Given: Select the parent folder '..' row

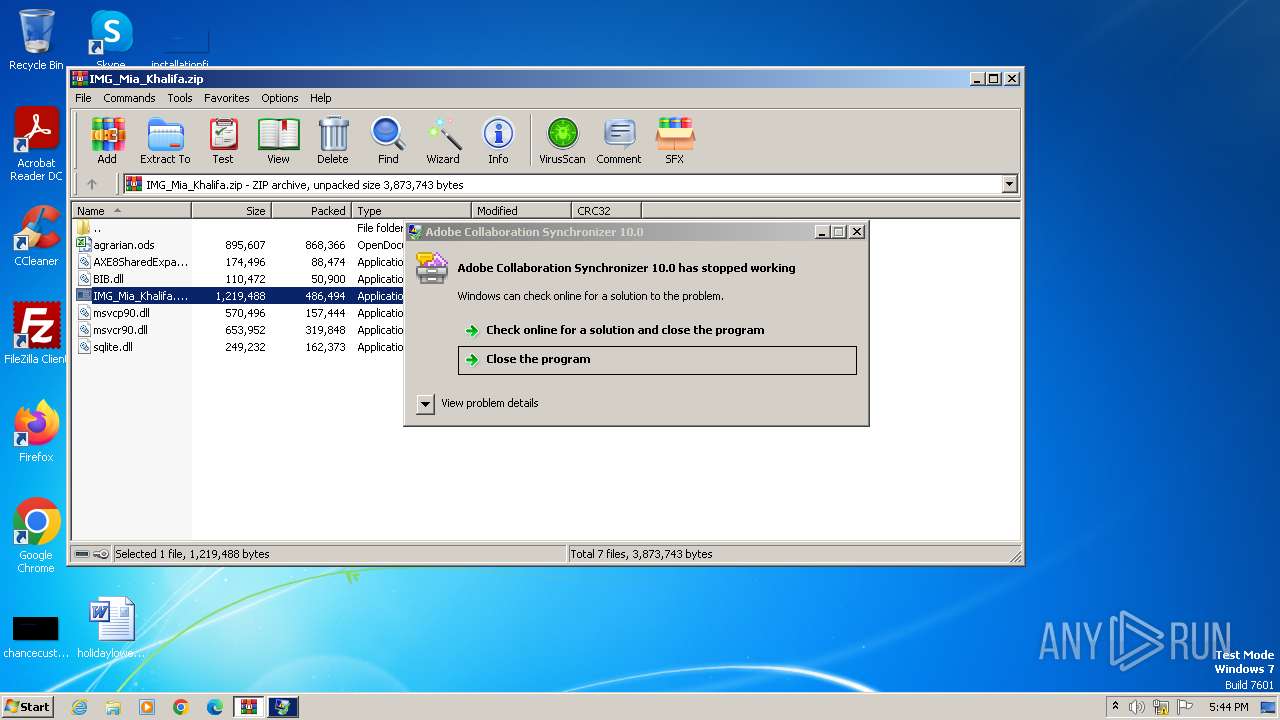Looking at the screenshot, I should tap(239, 228).
